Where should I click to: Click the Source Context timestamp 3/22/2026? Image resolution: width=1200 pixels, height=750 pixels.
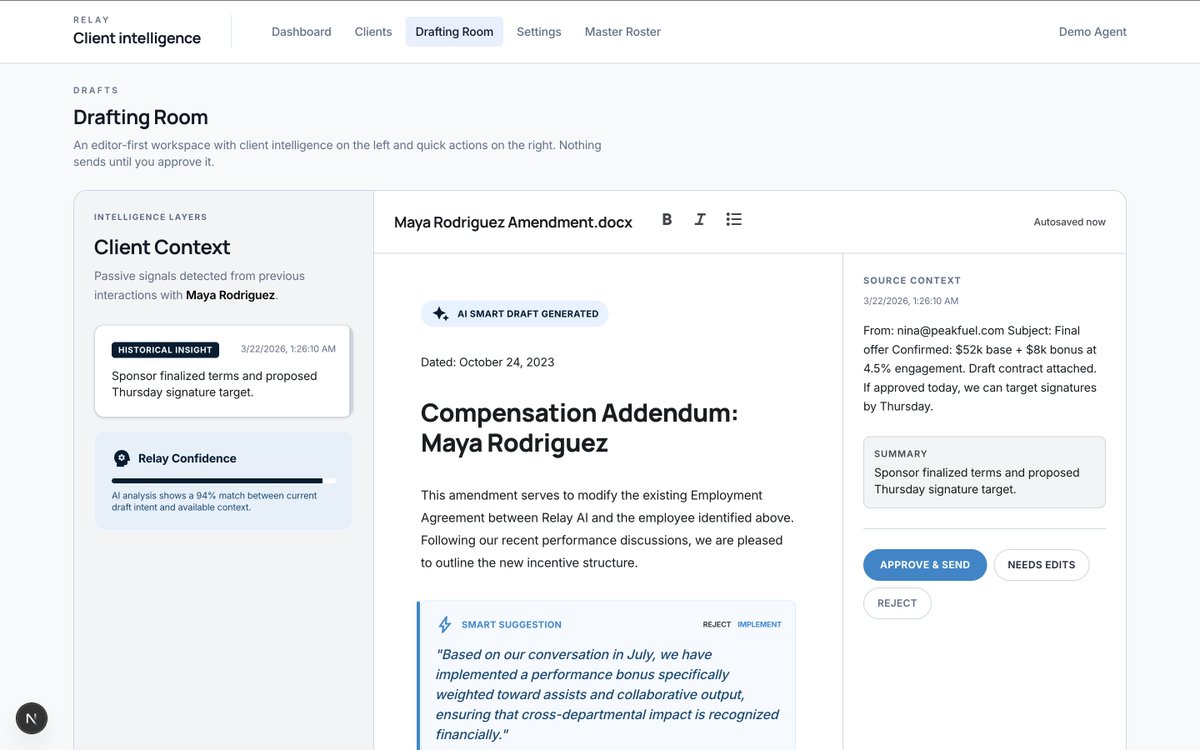pyautogui.click(x=911, y=300)
